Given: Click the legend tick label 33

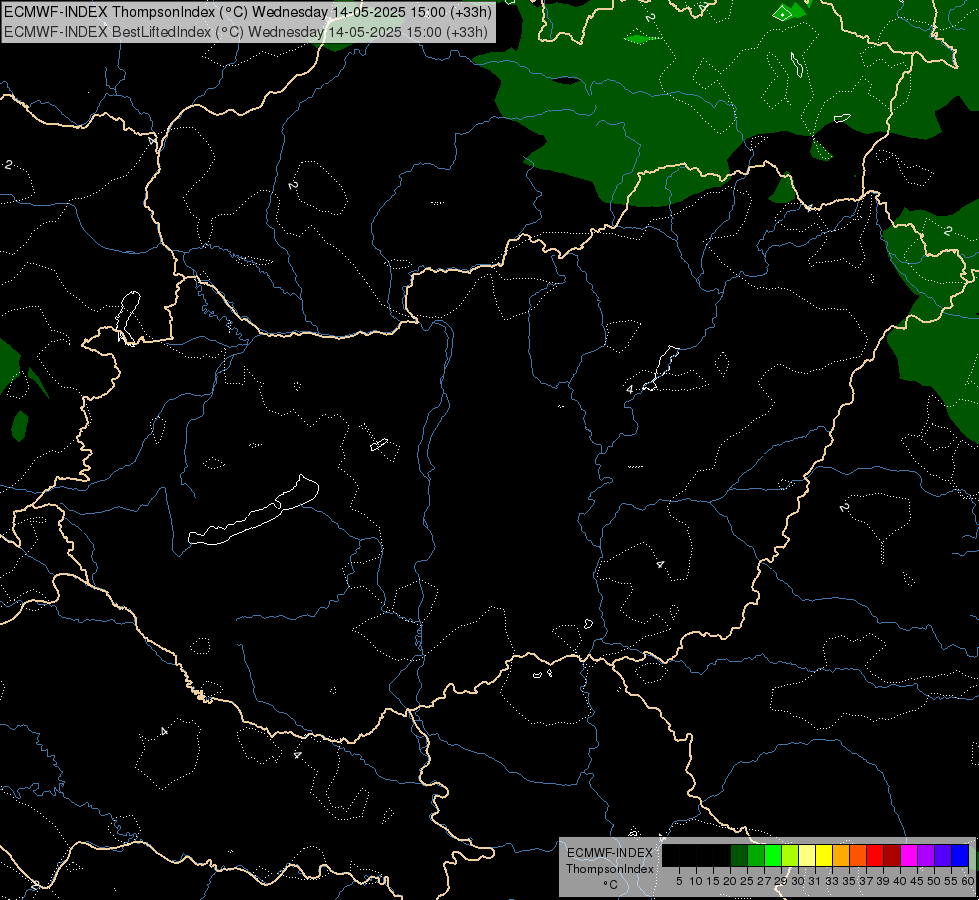Looking at the screenshot, I should pyautogui.click(x=832, y=881).
